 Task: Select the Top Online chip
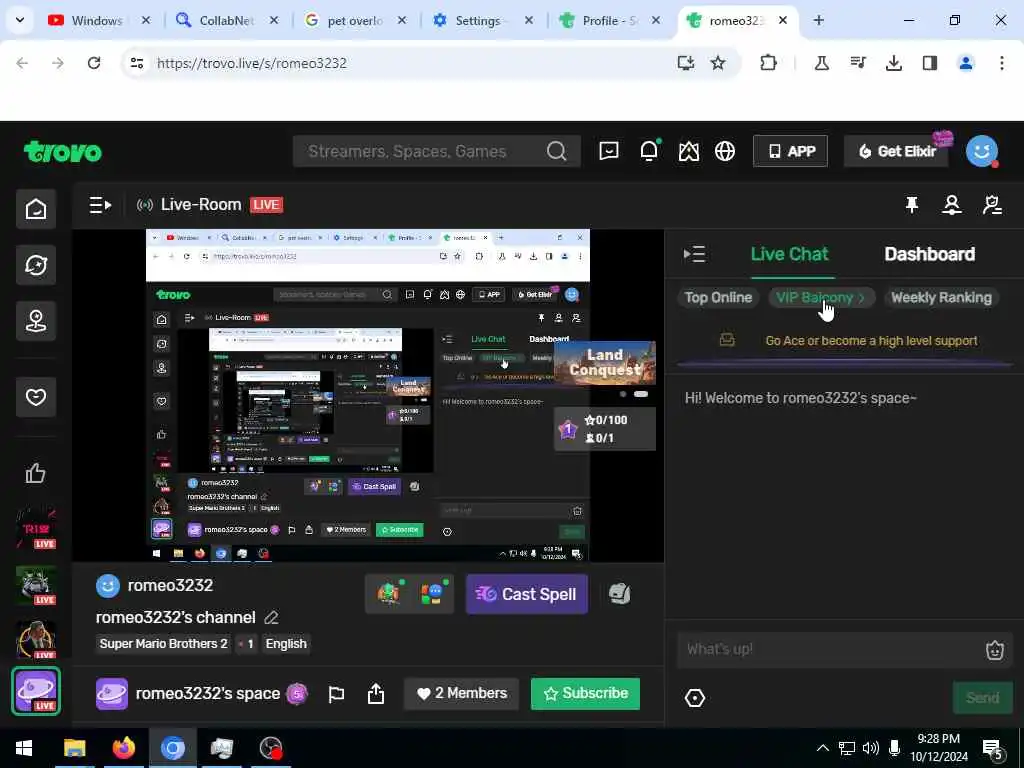click(718, 298)
